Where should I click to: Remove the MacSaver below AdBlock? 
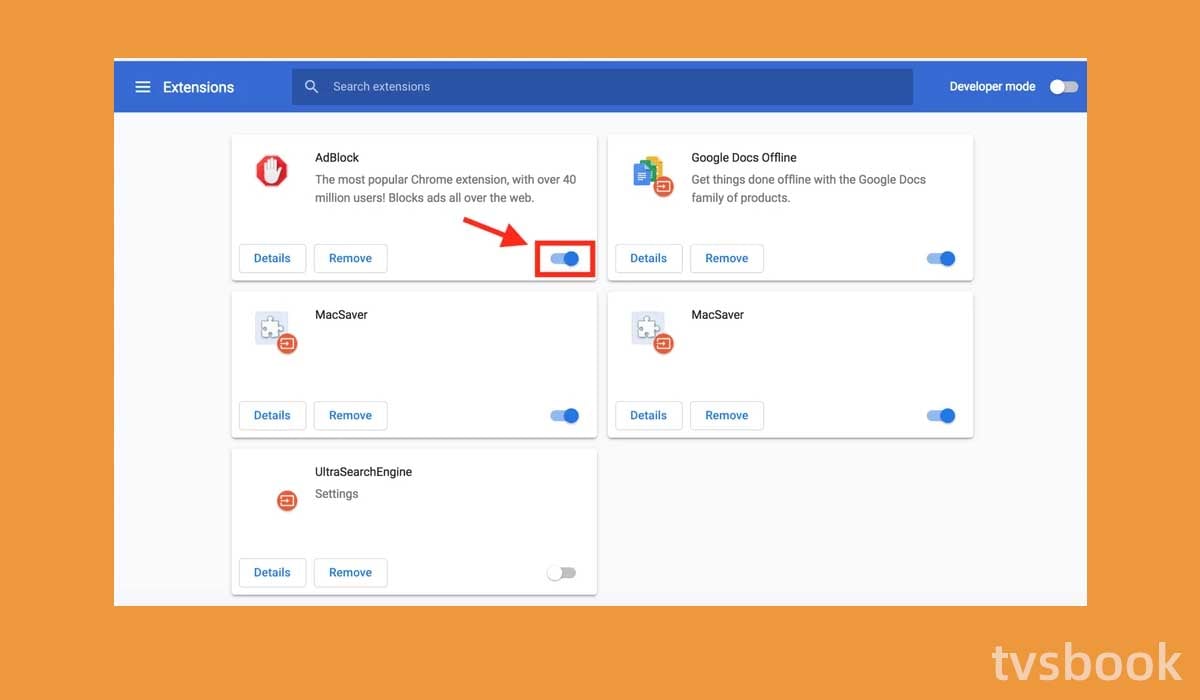(x=350, y=415)
